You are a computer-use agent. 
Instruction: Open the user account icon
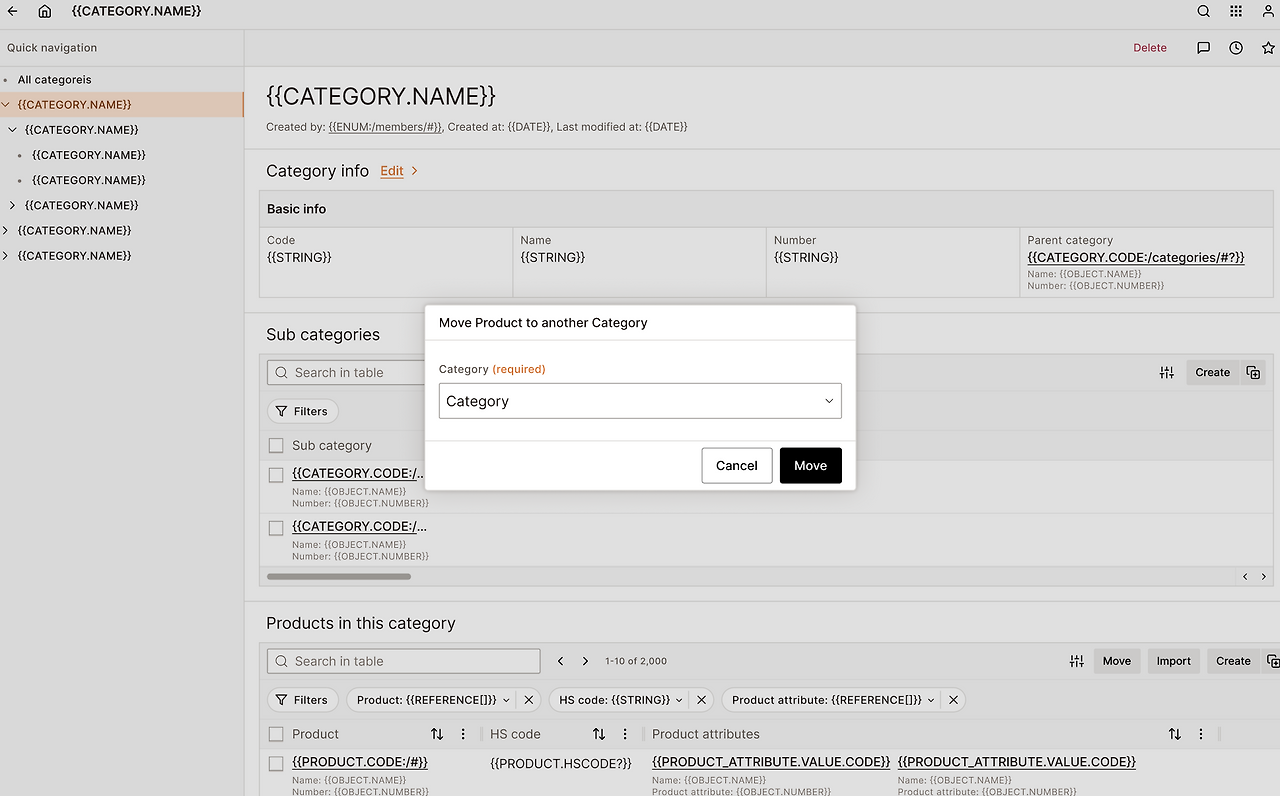[x=1268, y=11]
